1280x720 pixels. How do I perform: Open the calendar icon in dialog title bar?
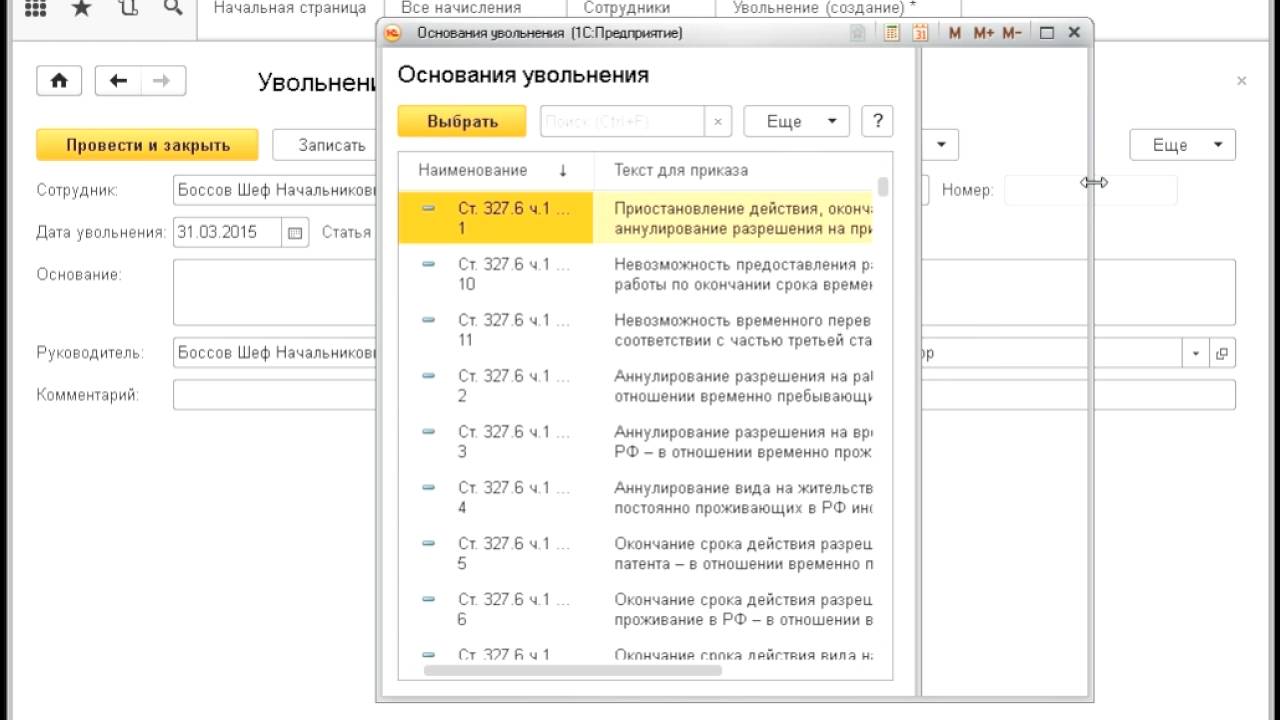[x=920, y=33]
